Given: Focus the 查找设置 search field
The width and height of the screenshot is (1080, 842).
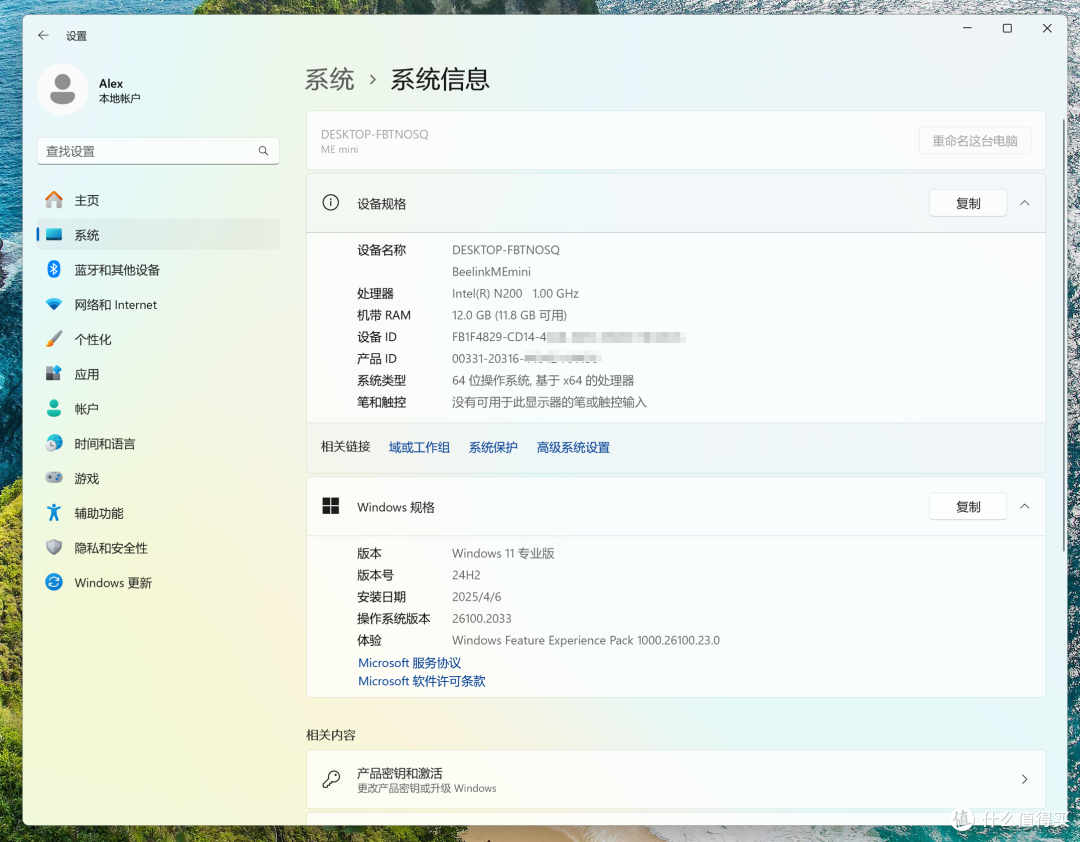Looking at the screenshot, I should coord(158,151).
